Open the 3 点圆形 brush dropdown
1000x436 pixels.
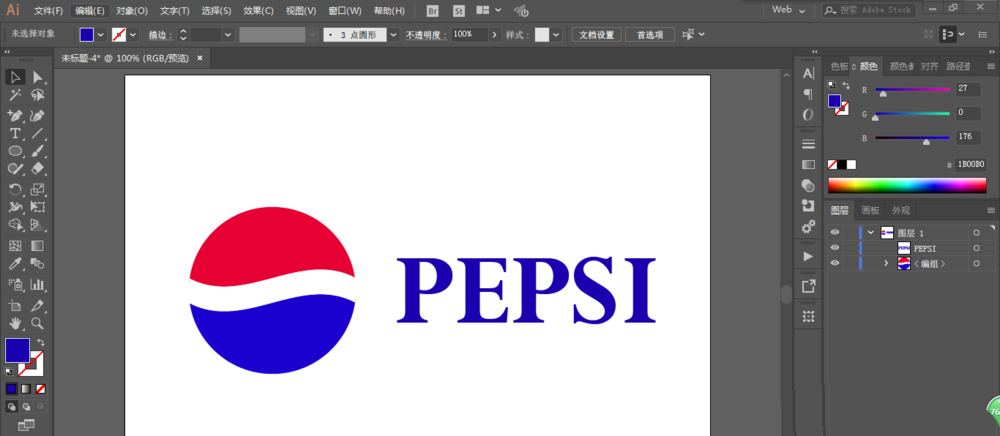tap(393, 34)
